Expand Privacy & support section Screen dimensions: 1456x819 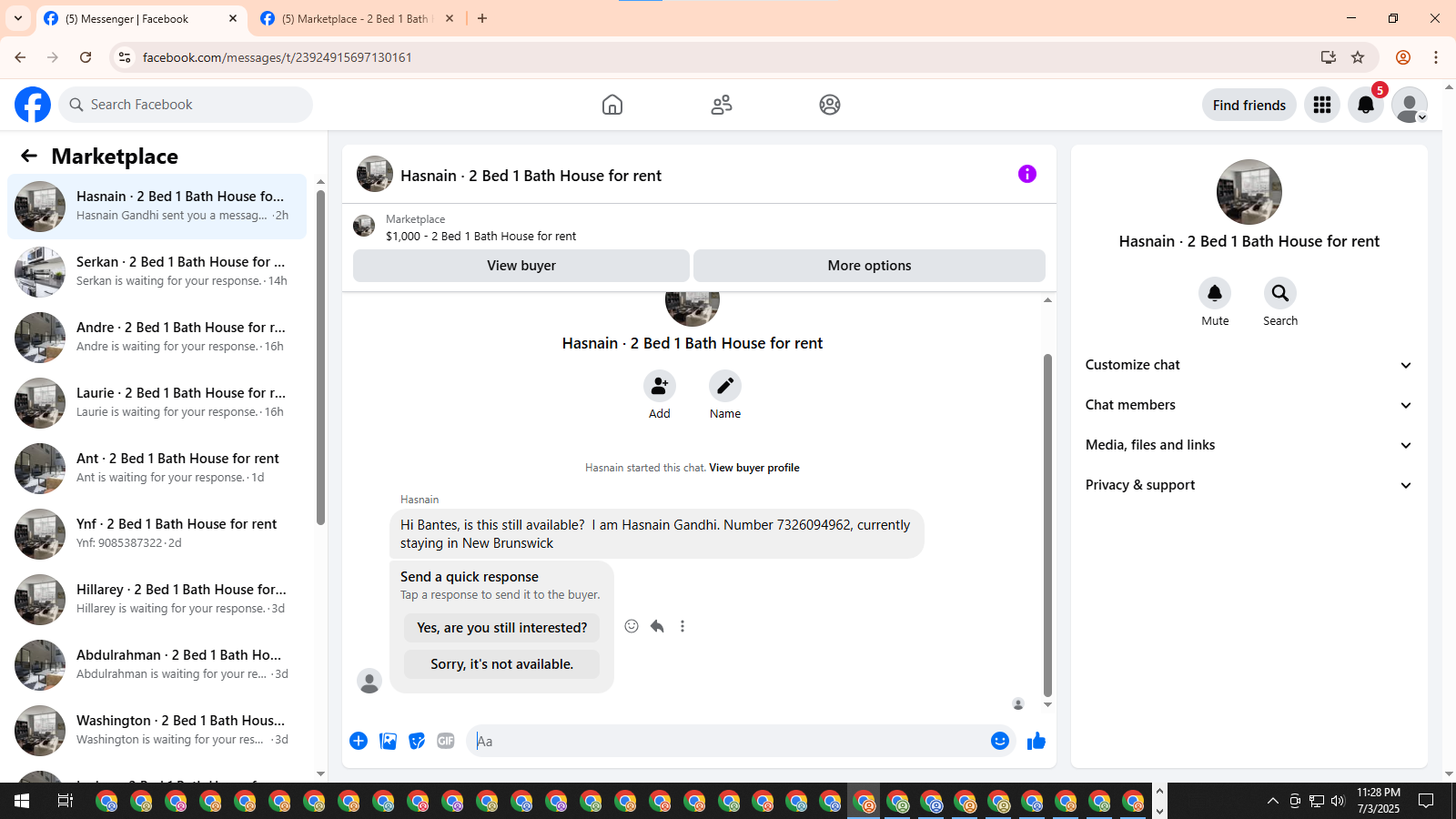pos(1249,485)
